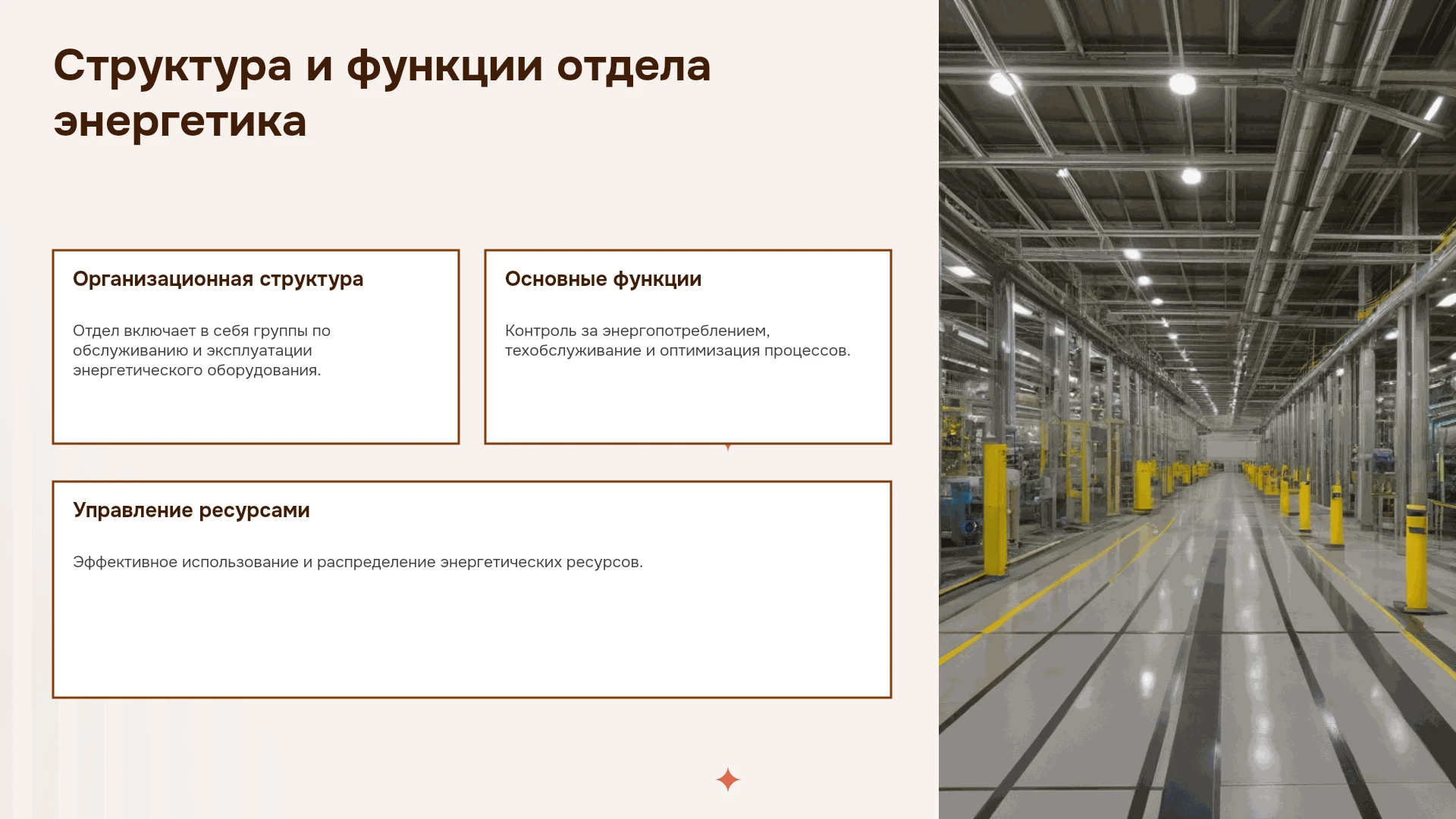Select the 'Основные функции' heading
Screen dimensions: 1456x819
coord(604,279)
